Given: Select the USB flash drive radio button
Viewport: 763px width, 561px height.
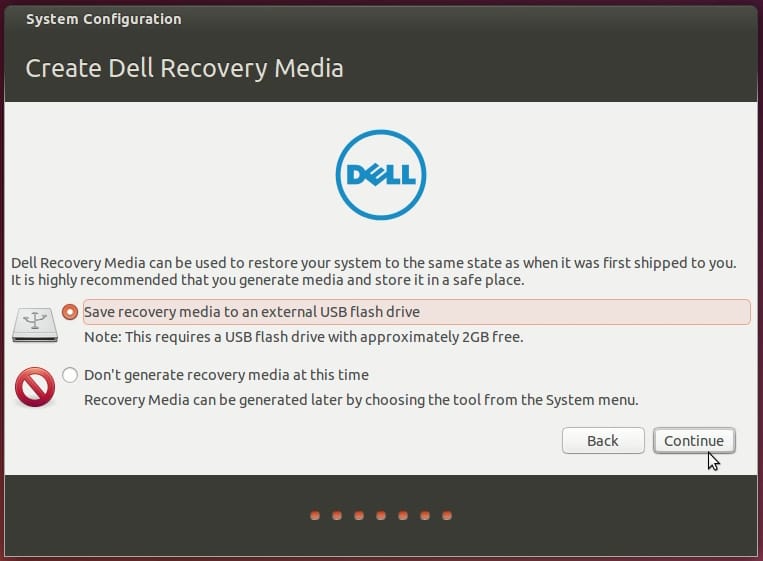Looking at the screenshot, I should [x=70, y=312].
